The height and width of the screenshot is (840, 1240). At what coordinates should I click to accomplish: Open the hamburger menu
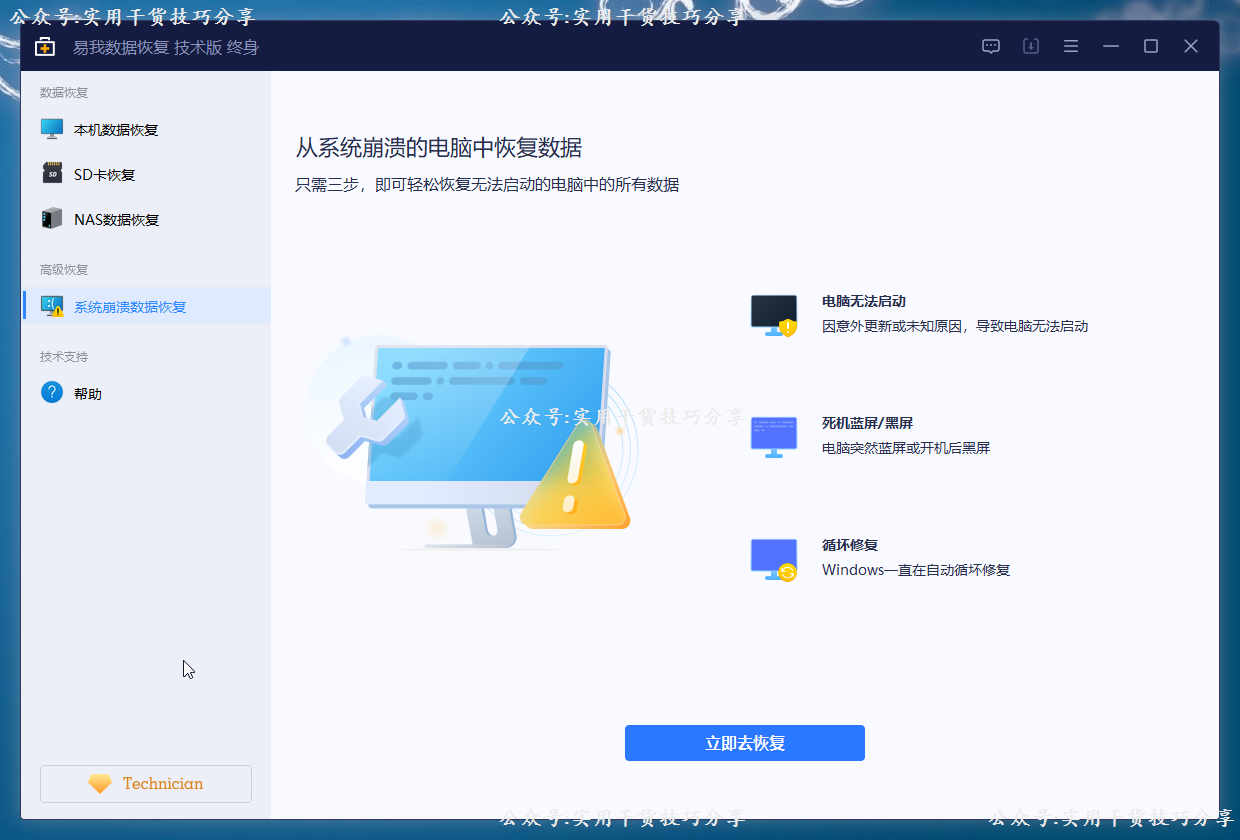click(x=1070, y=46)
